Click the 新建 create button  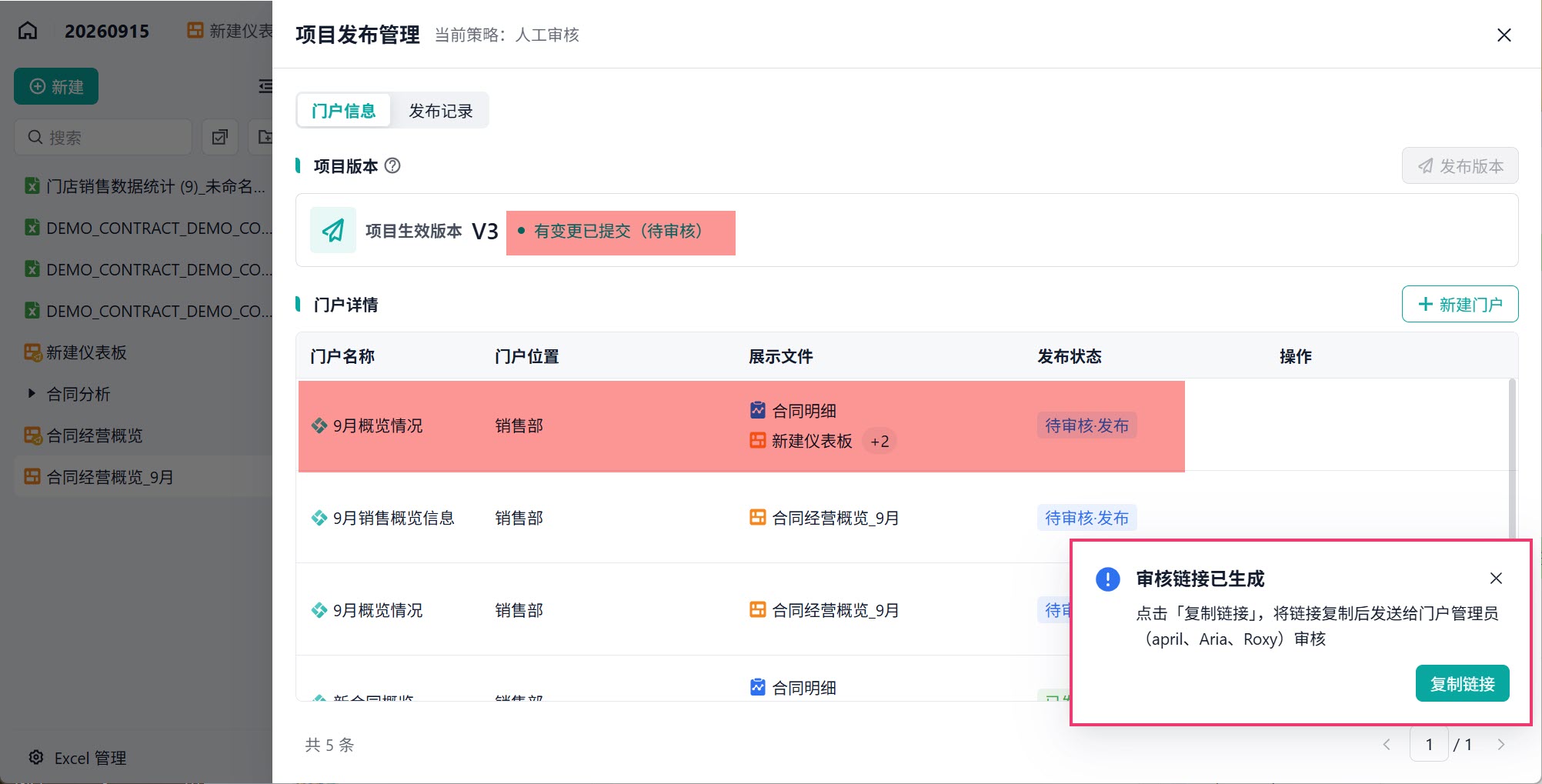[56, 87]
